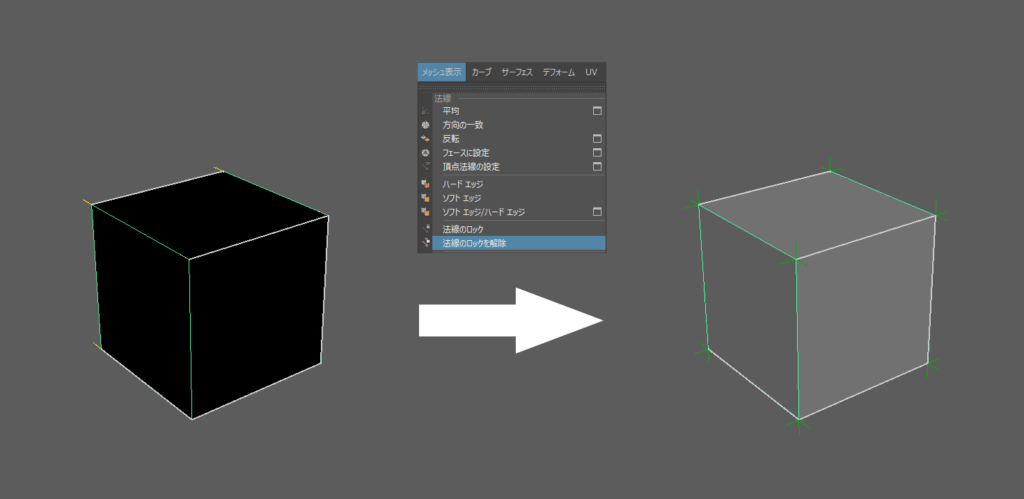Open the option box for 反転

click(x=597, y=138)
